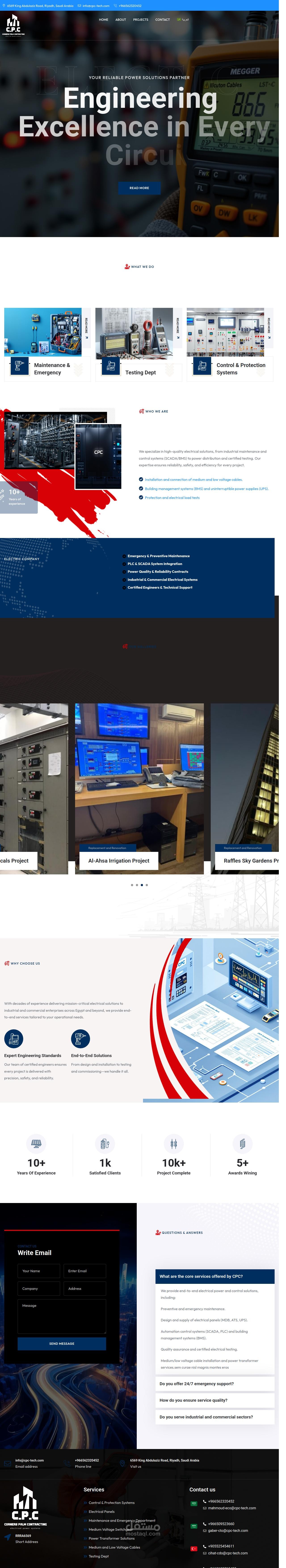Click the Turkish flag contact icon

point(194,1549)
